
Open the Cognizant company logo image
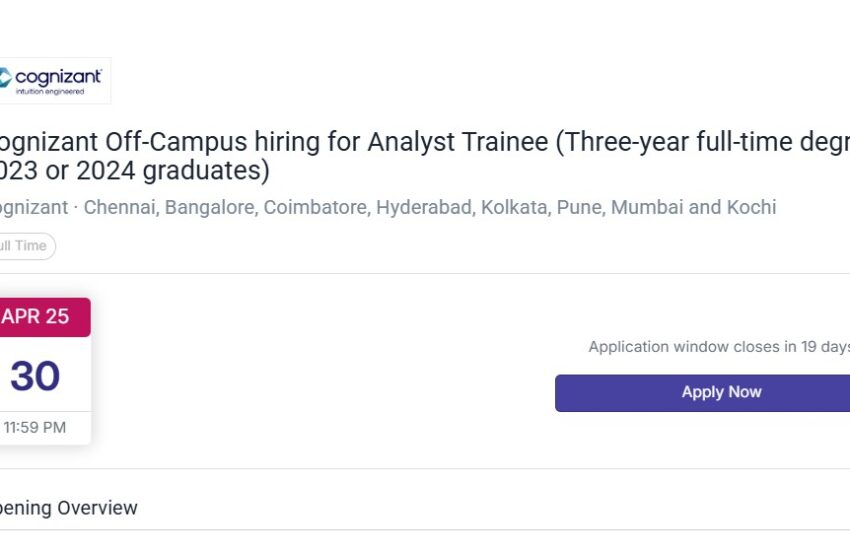click(55, 81)
